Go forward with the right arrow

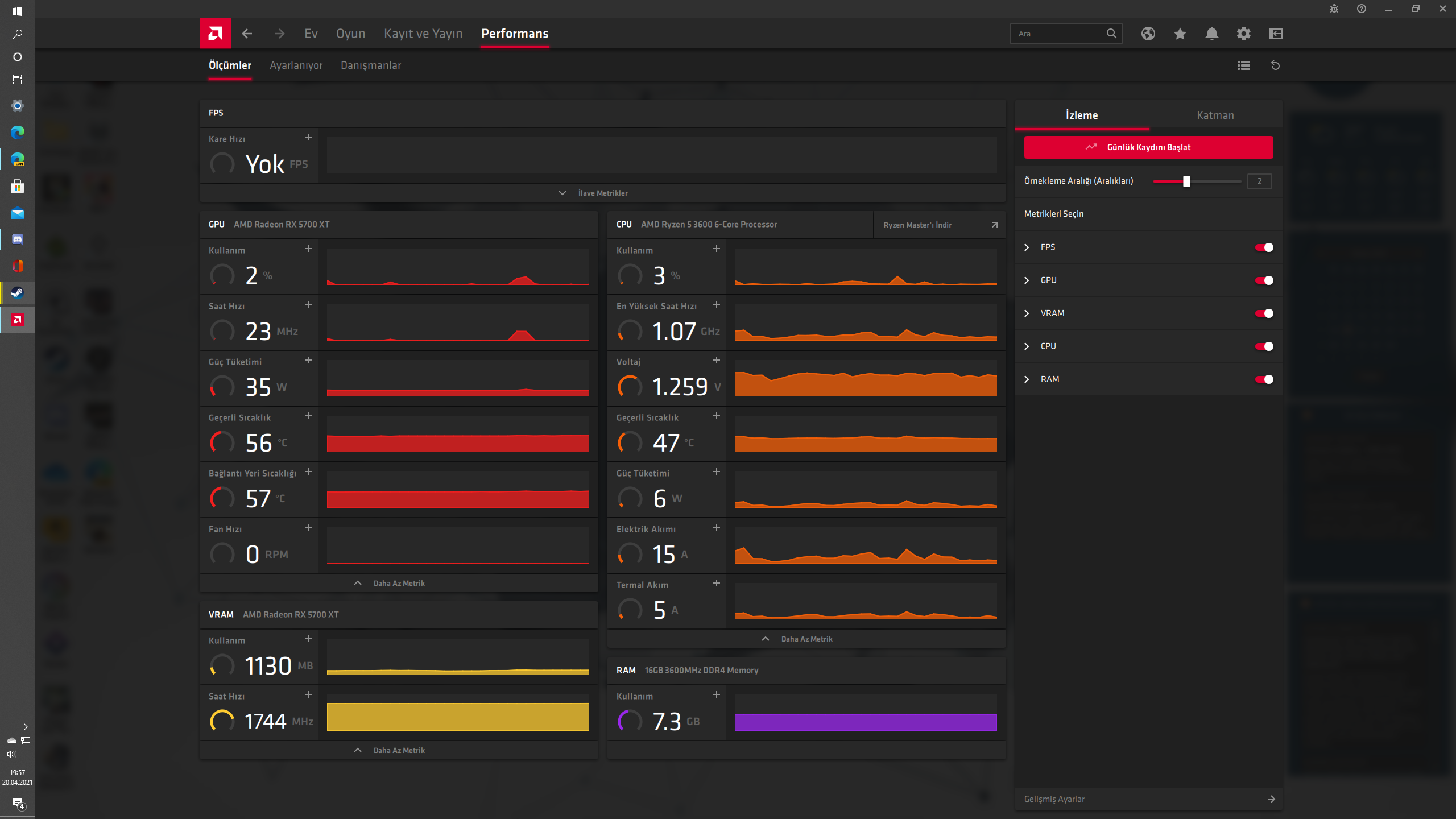click(x=279, y=34)
